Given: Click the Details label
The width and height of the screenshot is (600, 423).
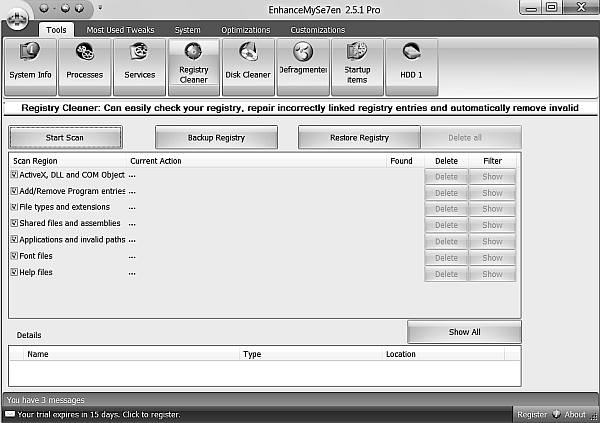Looking at the screenshot, I should tap(29, 335).
